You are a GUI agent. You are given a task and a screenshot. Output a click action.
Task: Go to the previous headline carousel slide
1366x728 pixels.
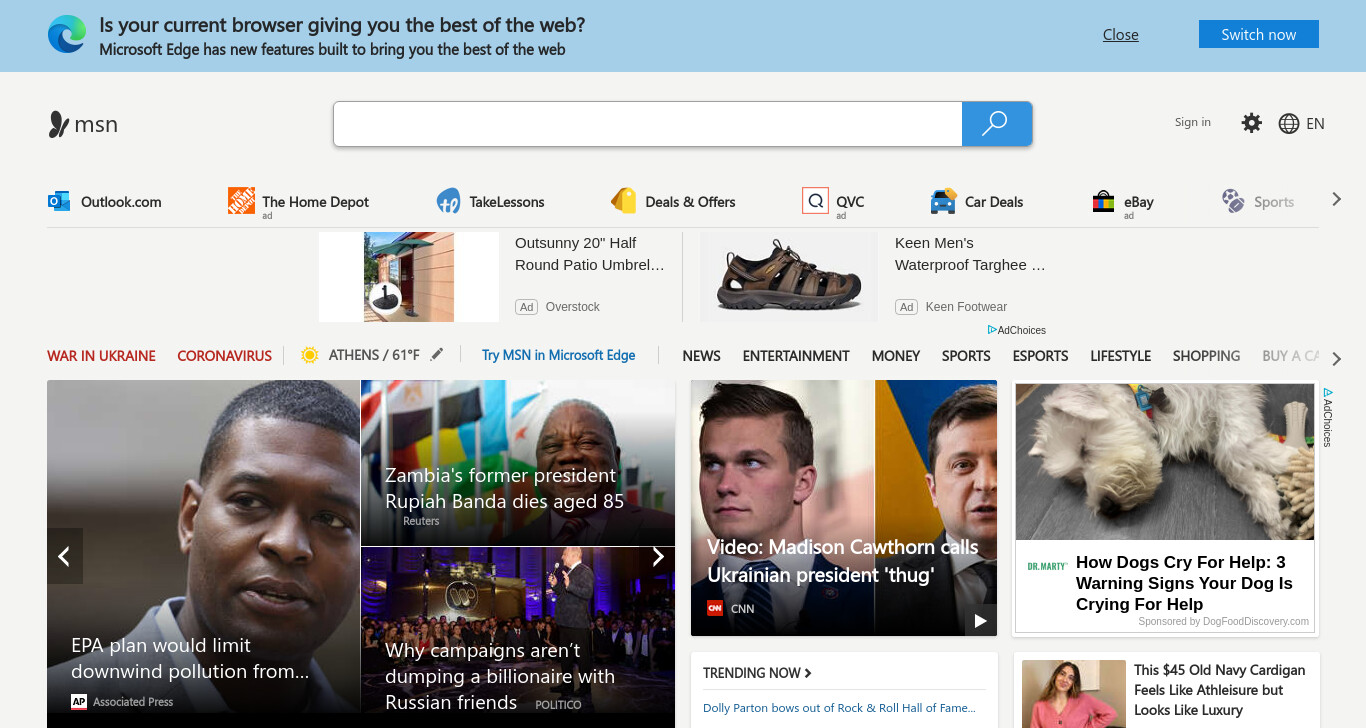tap(64, 557)
